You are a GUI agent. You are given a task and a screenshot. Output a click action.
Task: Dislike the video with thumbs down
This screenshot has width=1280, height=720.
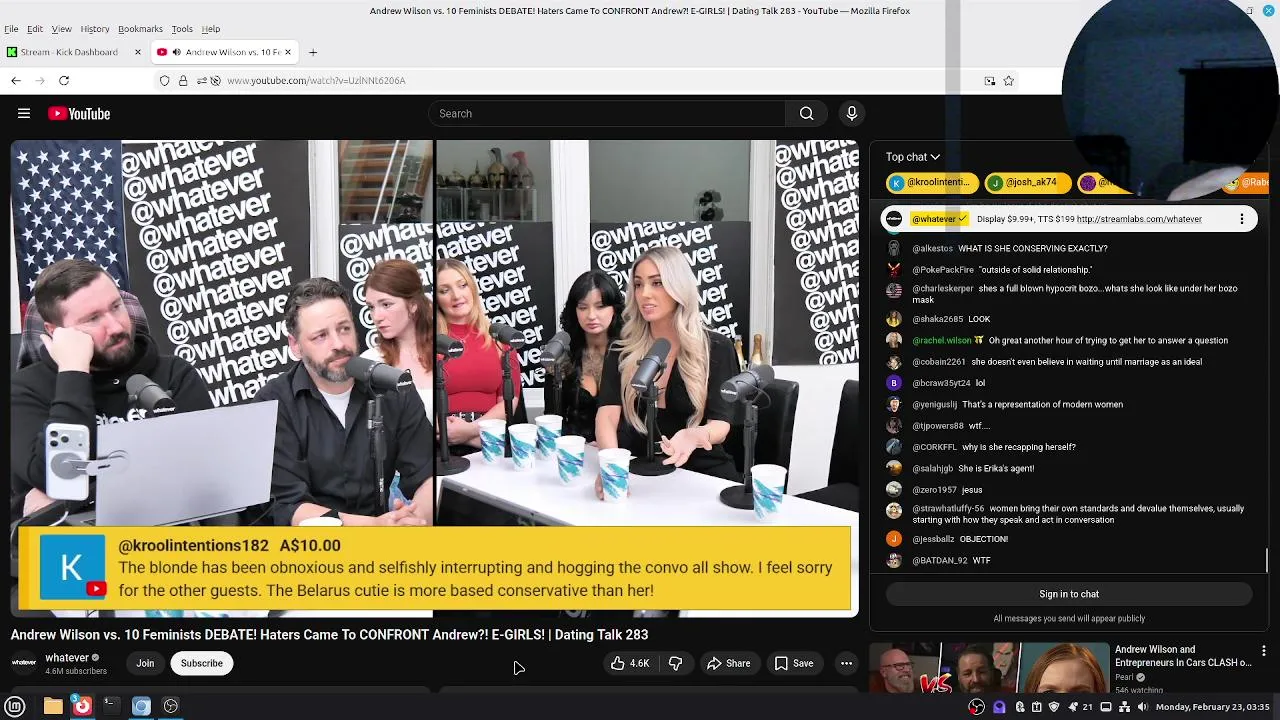(x=675, y=663)
